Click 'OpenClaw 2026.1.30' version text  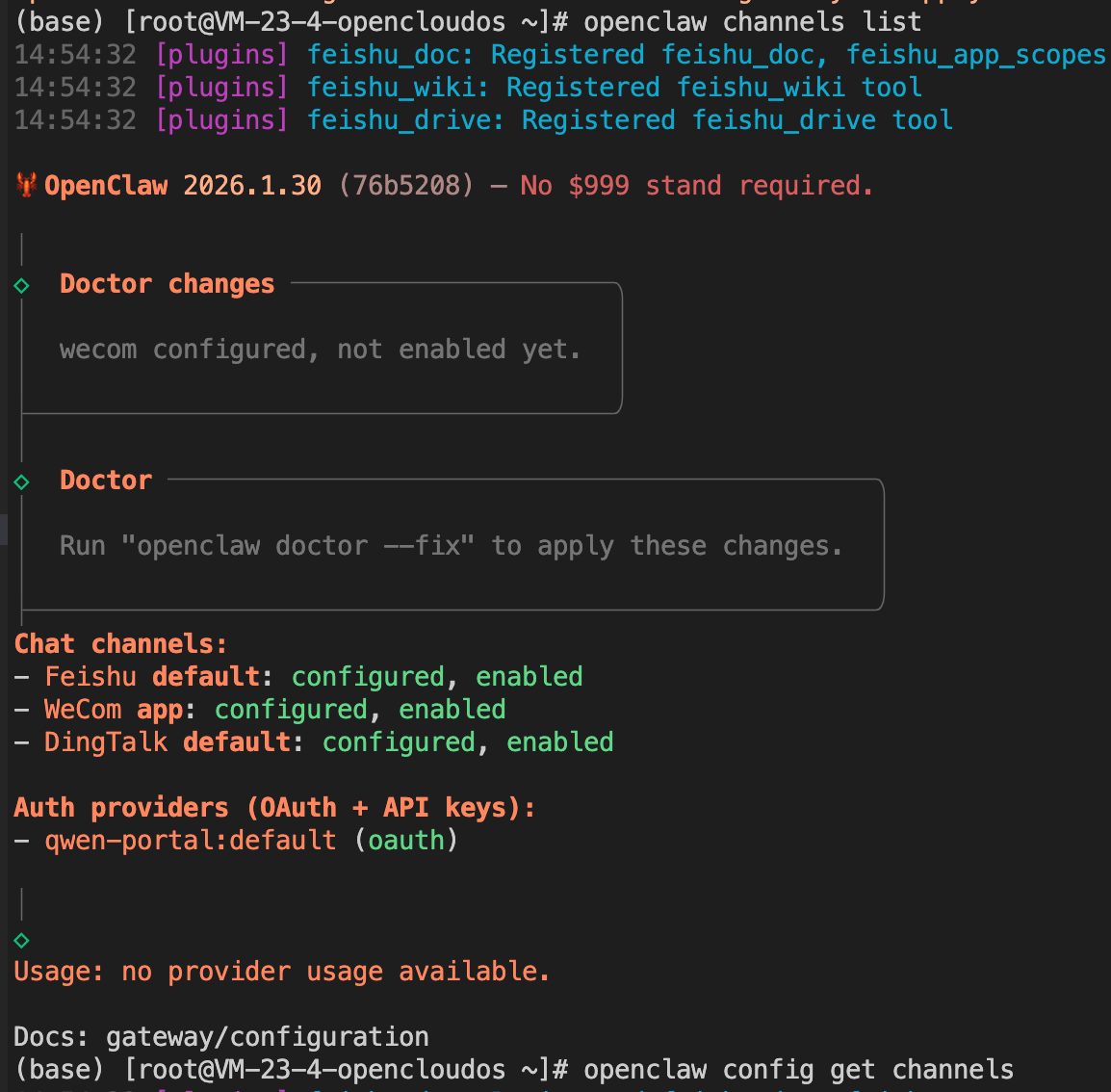click(x=183, y=186)
